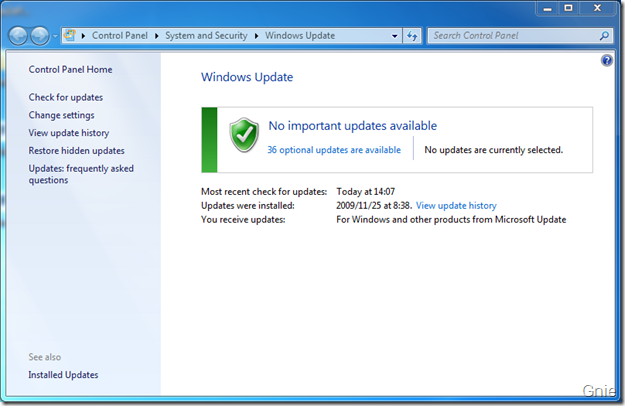Go to System and Security breadcrumb

205,36
